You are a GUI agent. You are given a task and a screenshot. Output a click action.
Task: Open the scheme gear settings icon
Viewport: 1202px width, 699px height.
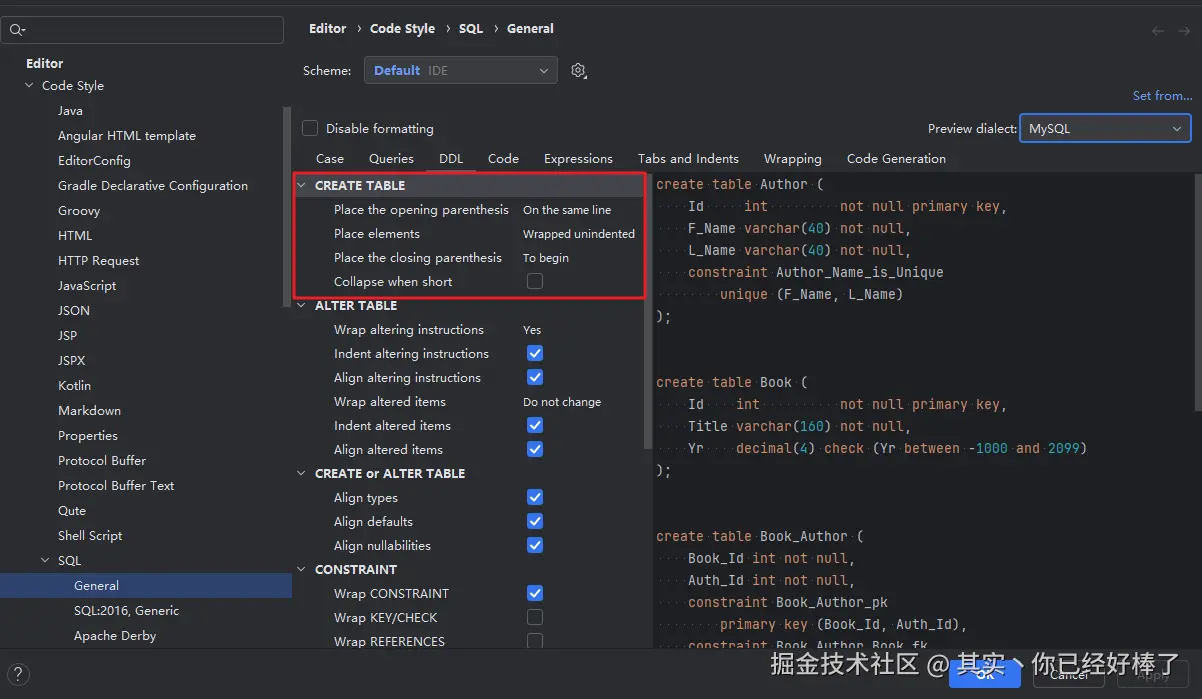(x=578, y=70)
